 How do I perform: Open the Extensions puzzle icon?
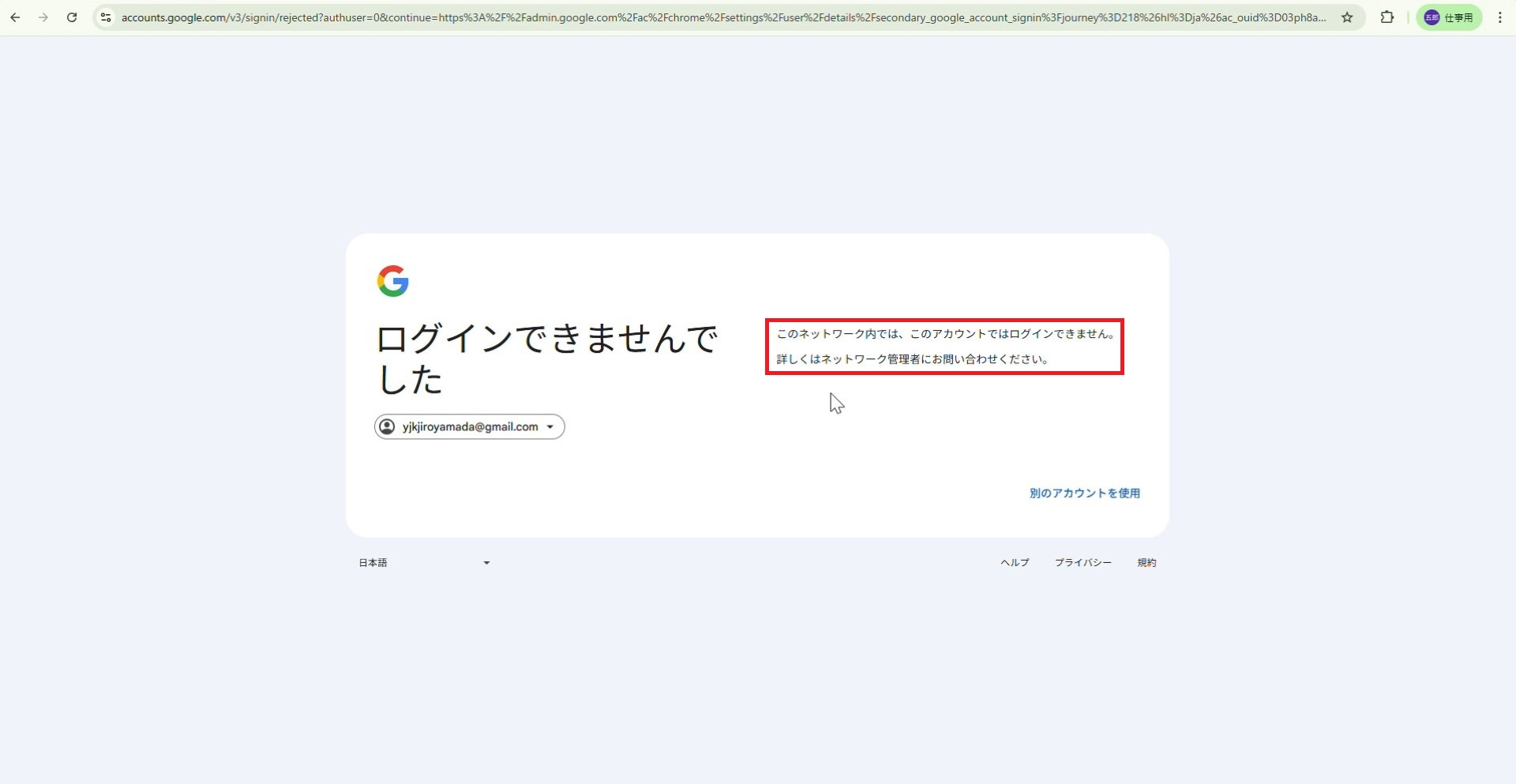click(x=1387, y=17)
